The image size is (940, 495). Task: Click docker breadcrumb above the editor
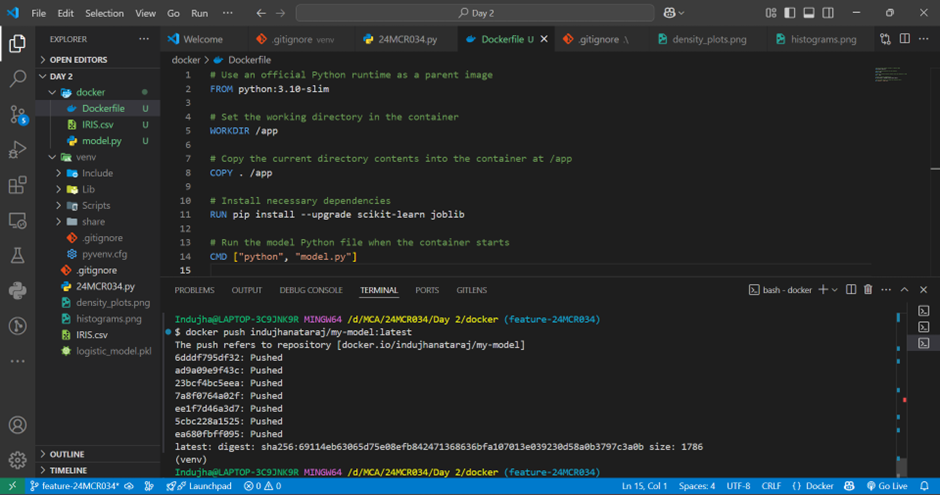[186, 60]
